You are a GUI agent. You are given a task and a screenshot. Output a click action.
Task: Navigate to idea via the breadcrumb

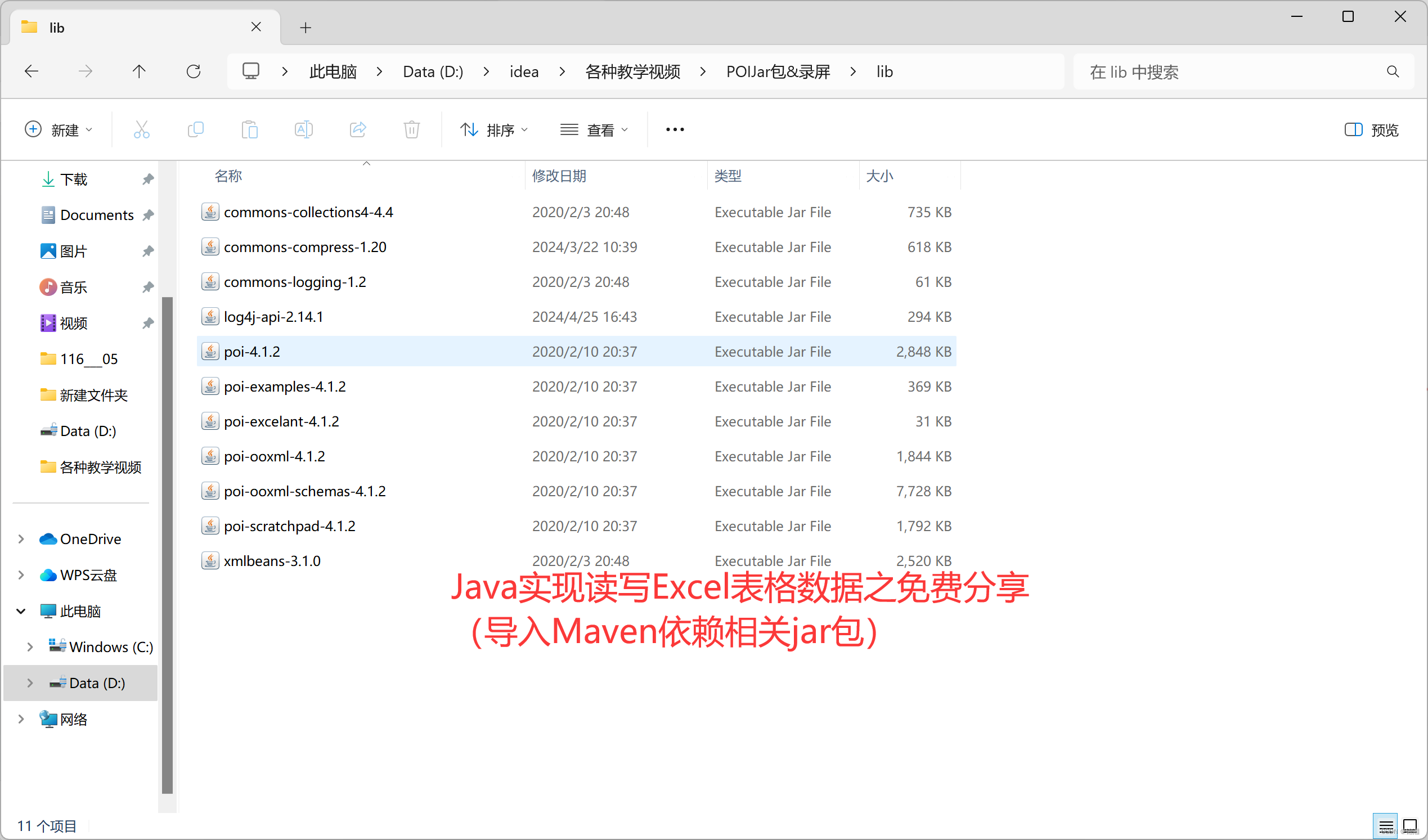(524, 71)
